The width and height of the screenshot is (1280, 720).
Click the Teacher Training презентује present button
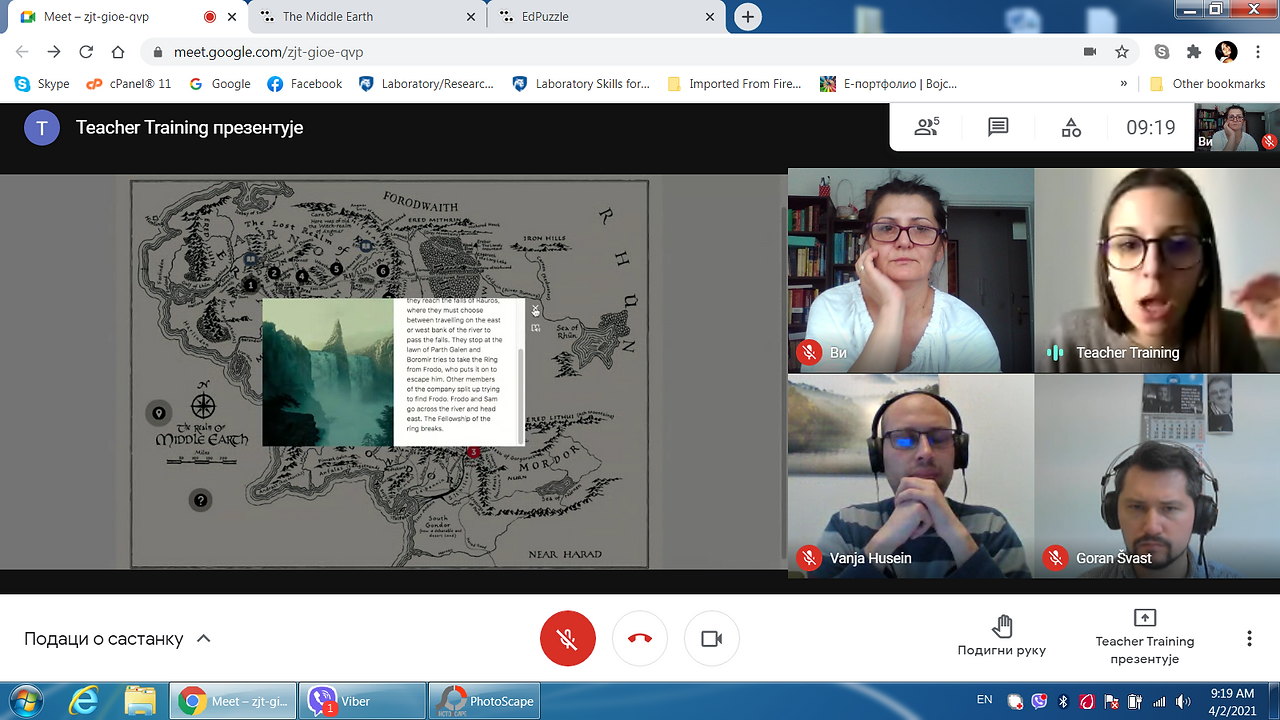coord(1145,637)
